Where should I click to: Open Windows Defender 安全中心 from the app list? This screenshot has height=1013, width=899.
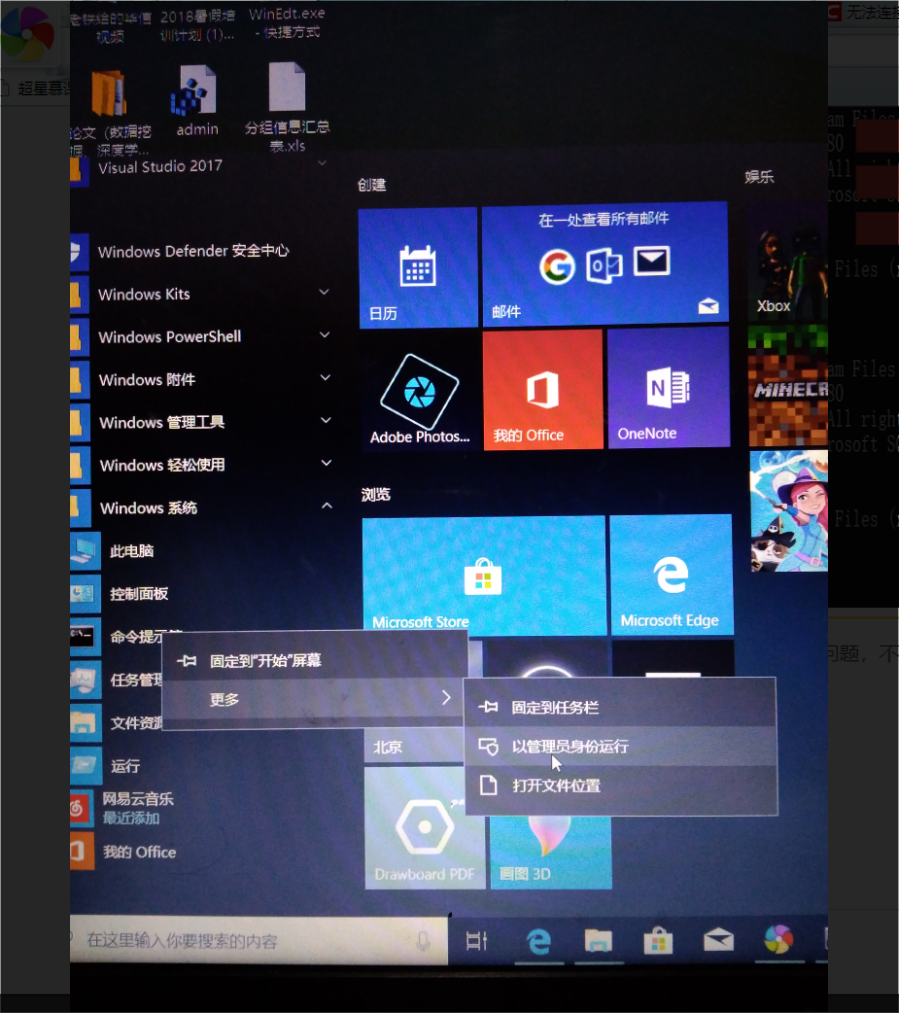point(193,251)
